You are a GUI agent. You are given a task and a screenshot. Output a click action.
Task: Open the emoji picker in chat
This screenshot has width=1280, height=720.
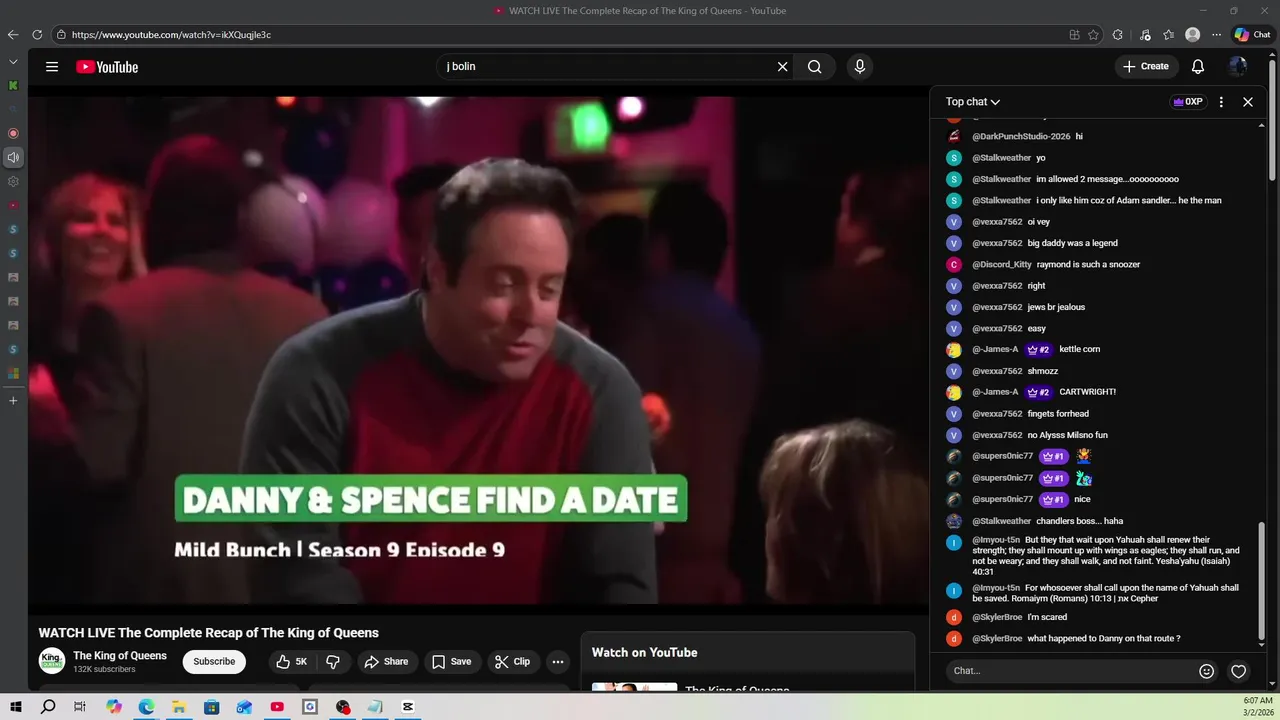point(1207,671)
